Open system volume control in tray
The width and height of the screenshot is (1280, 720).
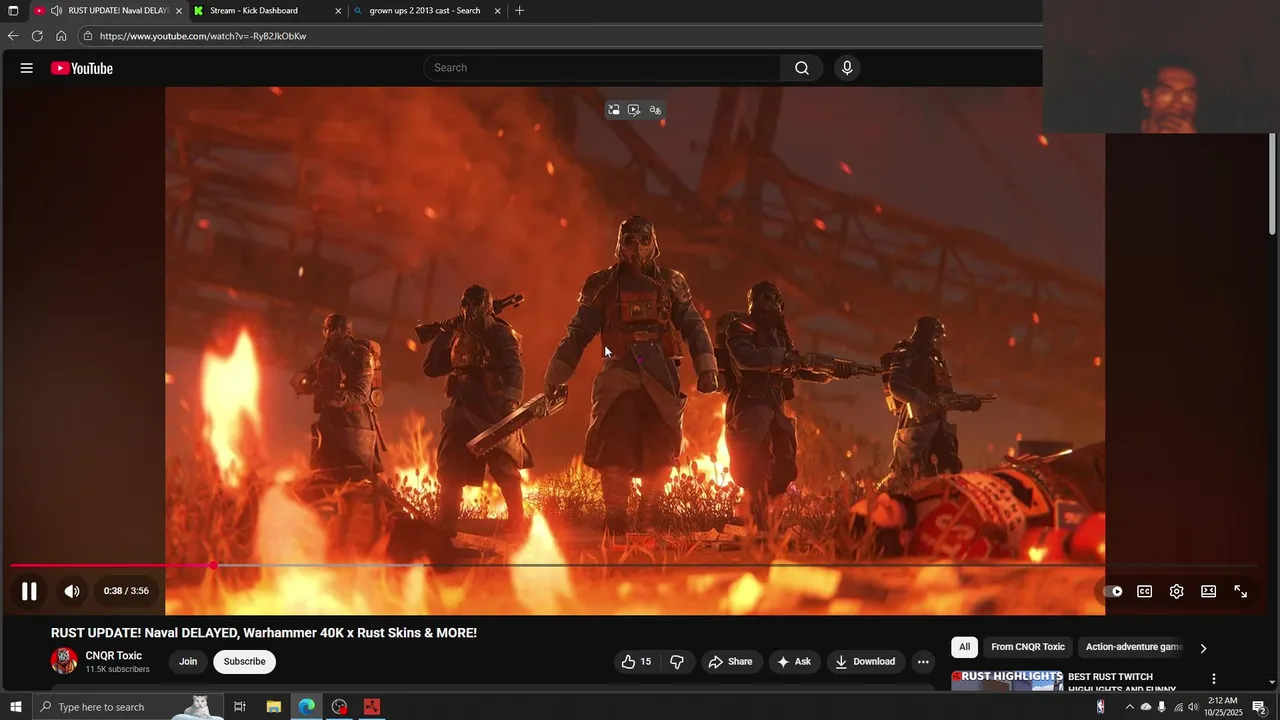tap(1193, 707)
